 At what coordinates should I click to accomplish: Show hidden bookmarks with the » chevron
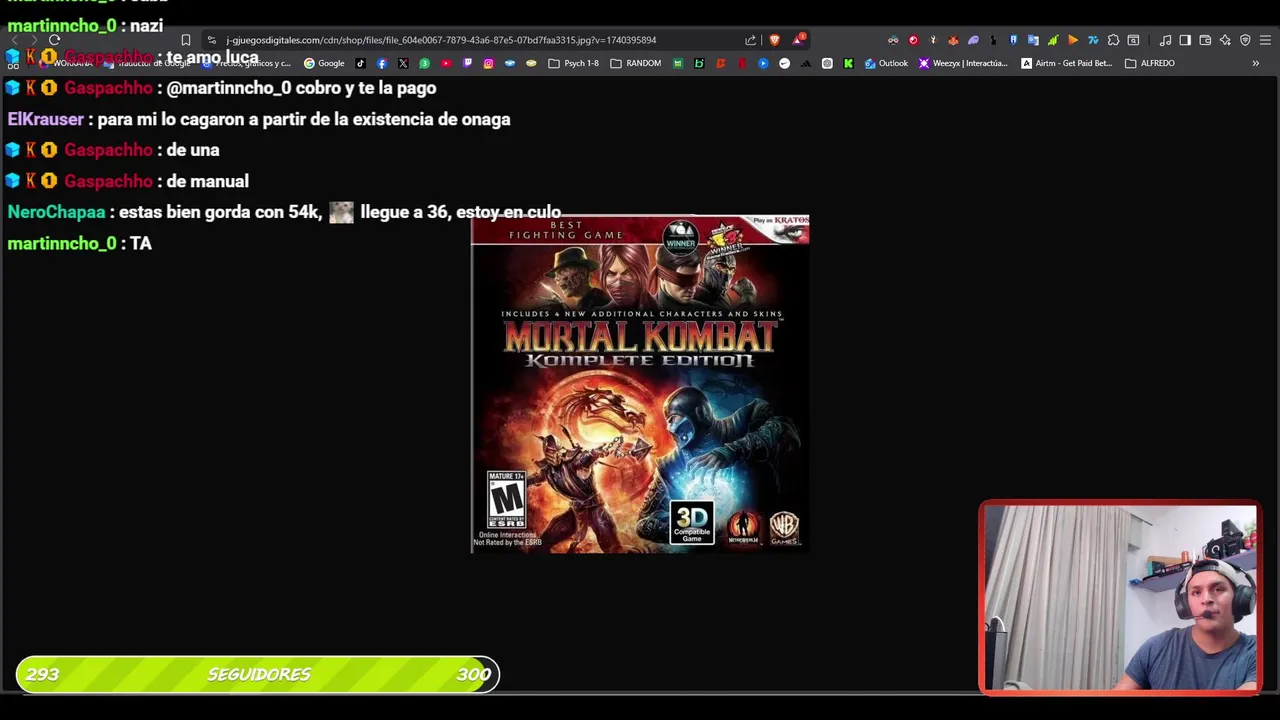point(1256,63)
